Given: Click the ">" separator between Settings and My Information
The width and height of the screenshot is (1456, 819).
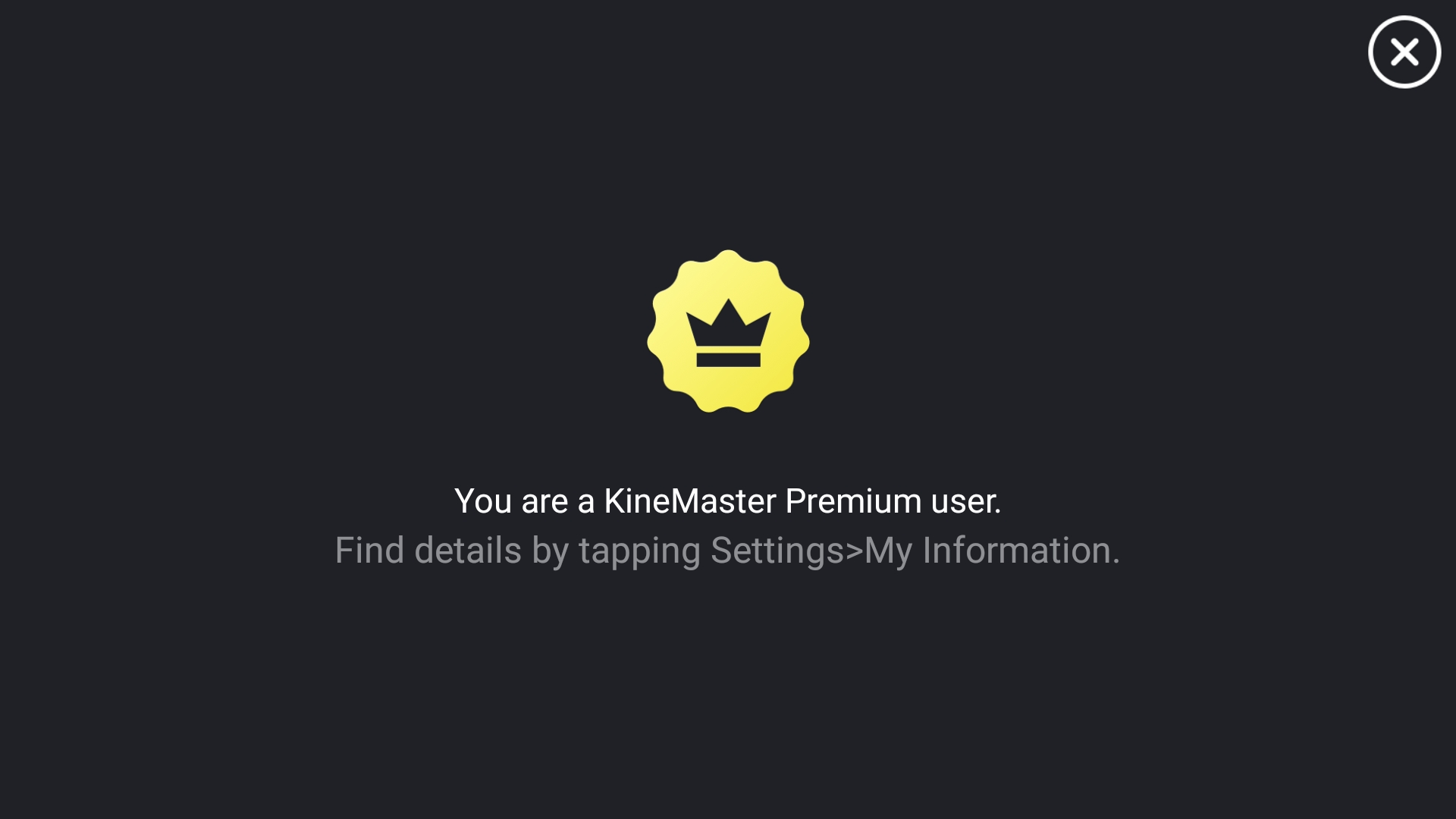Looking at the screenshot, I should 855,552.
